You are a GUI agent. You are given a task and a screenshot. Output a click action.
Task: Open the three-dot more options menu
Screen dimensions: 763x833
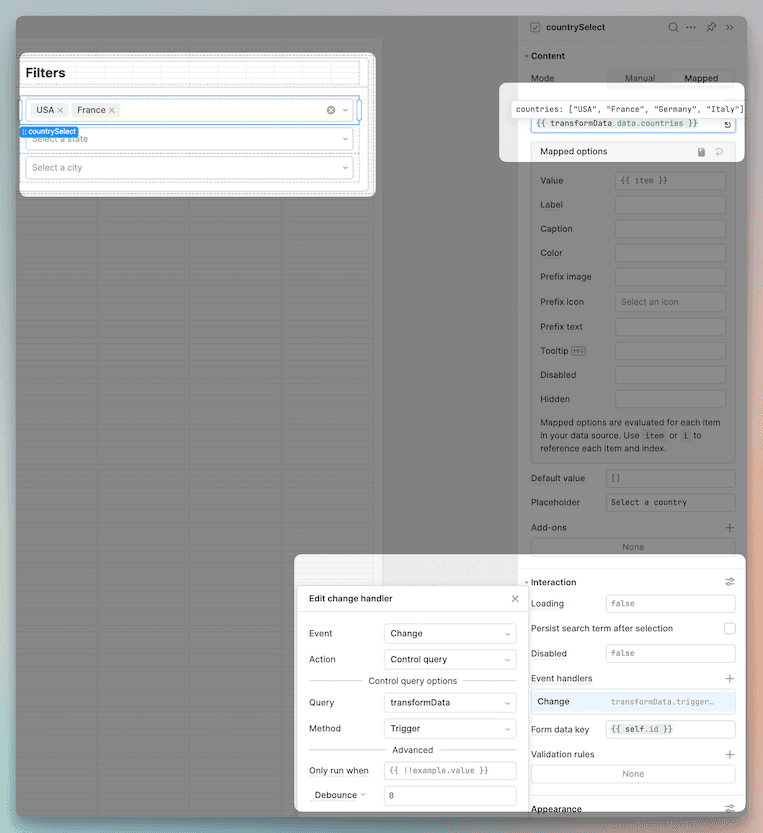point(691,27)
